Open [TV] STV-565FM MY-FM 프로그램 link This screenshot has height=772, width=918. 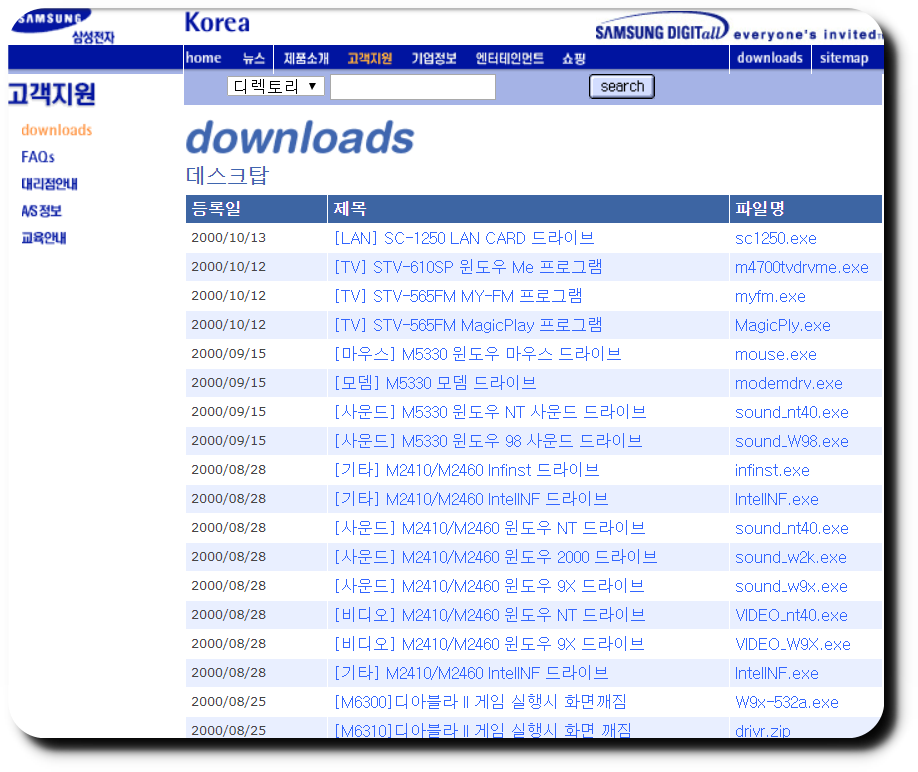tap(458, 296)
